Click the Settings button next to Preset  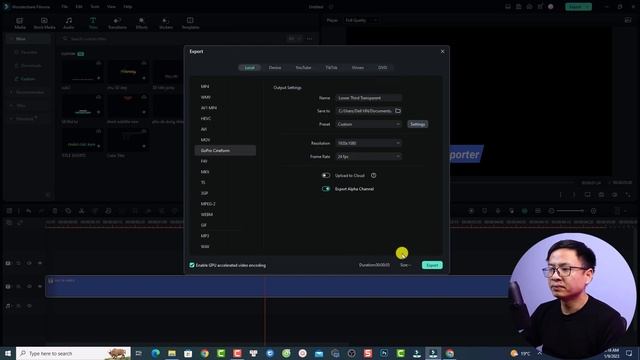(418, 124)
